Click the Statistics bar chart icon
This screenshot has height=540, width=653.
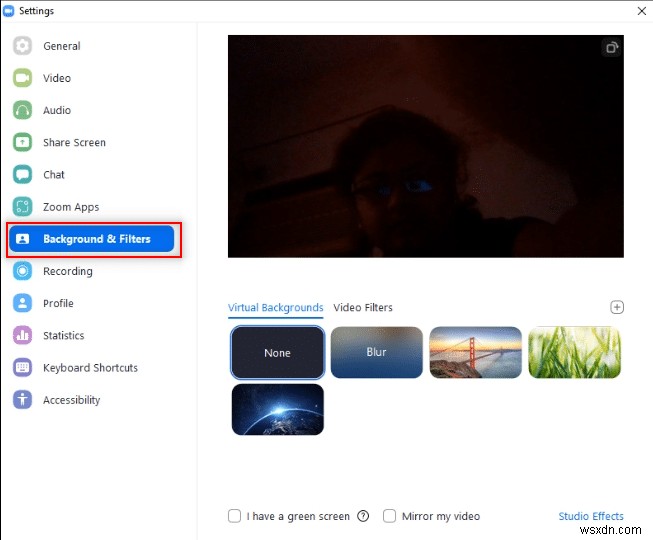(22, 335)
